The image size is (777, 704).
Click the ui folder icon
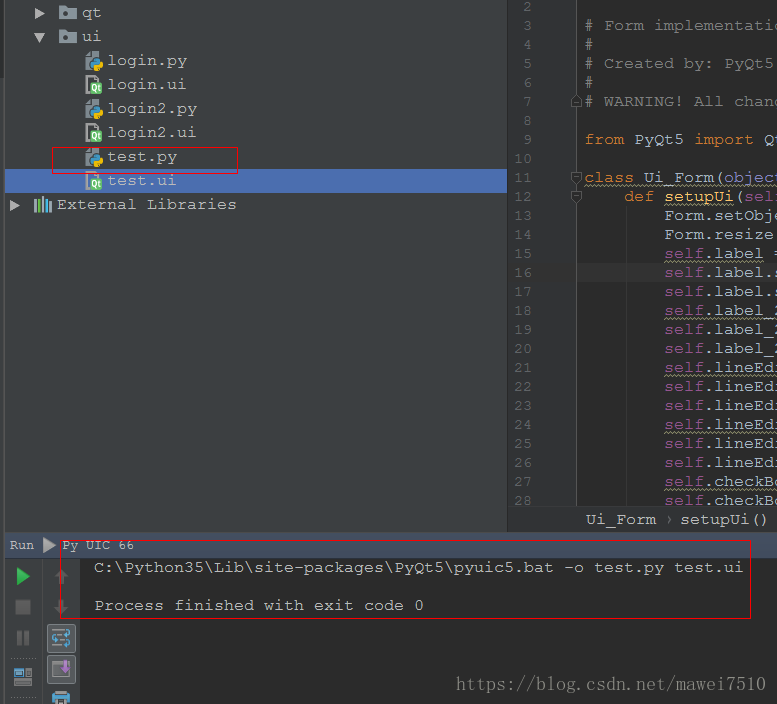pos(68,36)
